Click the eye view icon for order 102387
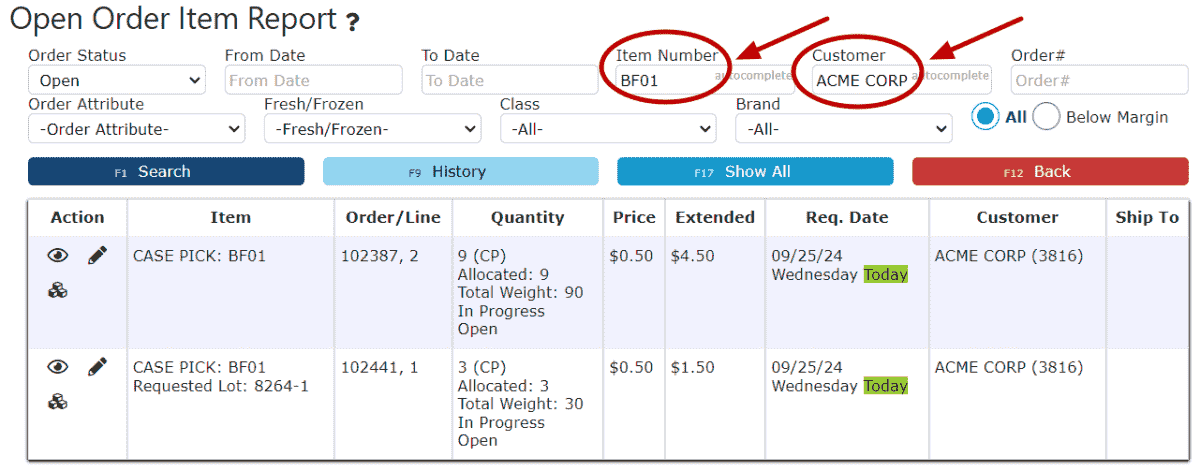This screenshot has height=471, width=1200. pos(58,256)
